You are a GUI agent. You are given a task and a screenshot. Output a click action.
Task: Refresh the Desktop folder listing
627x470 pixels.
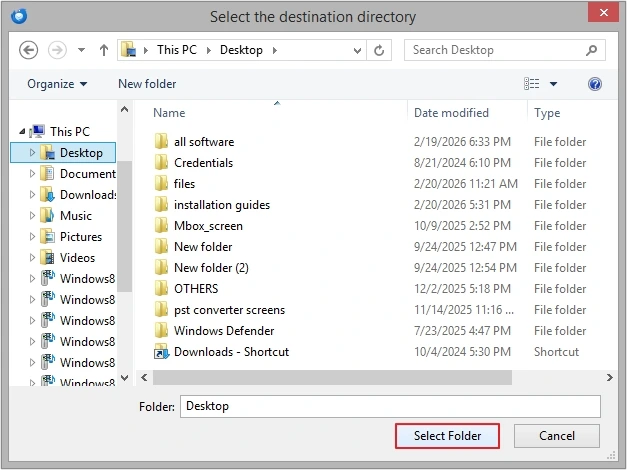pos(379,50)
